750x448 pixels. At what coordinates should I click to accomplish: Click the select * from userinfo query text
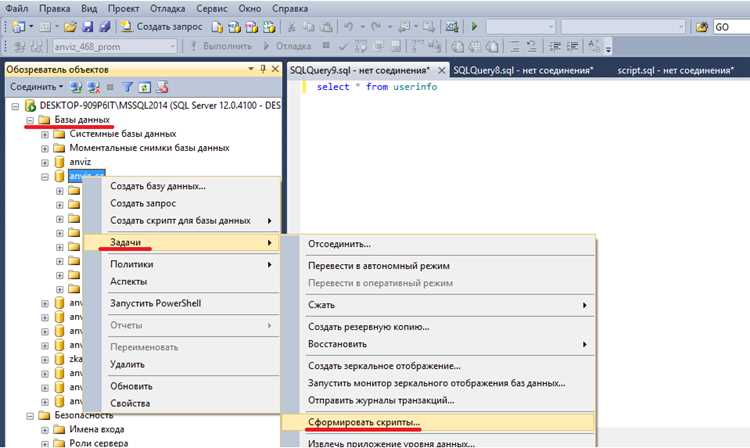[376, 87]
